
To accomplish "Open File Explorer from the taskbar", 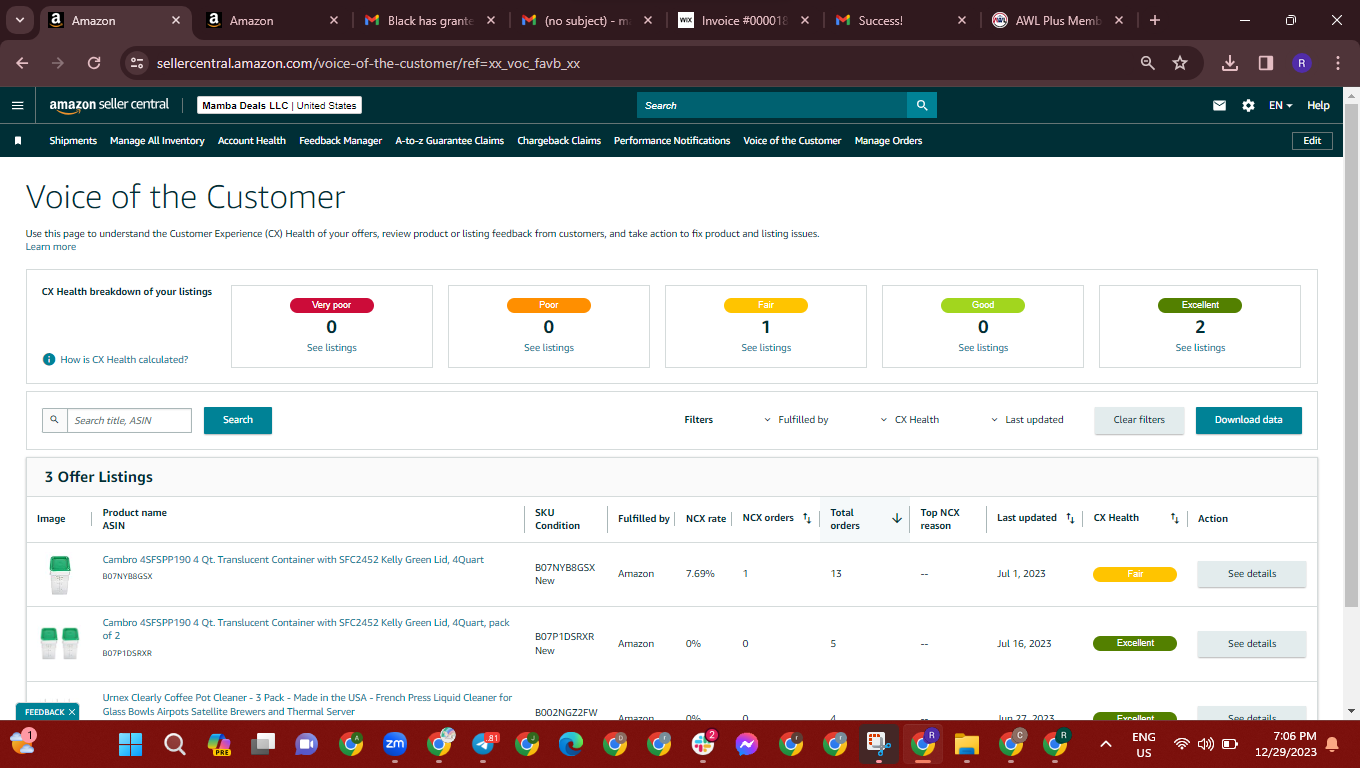I will point(967,744).
